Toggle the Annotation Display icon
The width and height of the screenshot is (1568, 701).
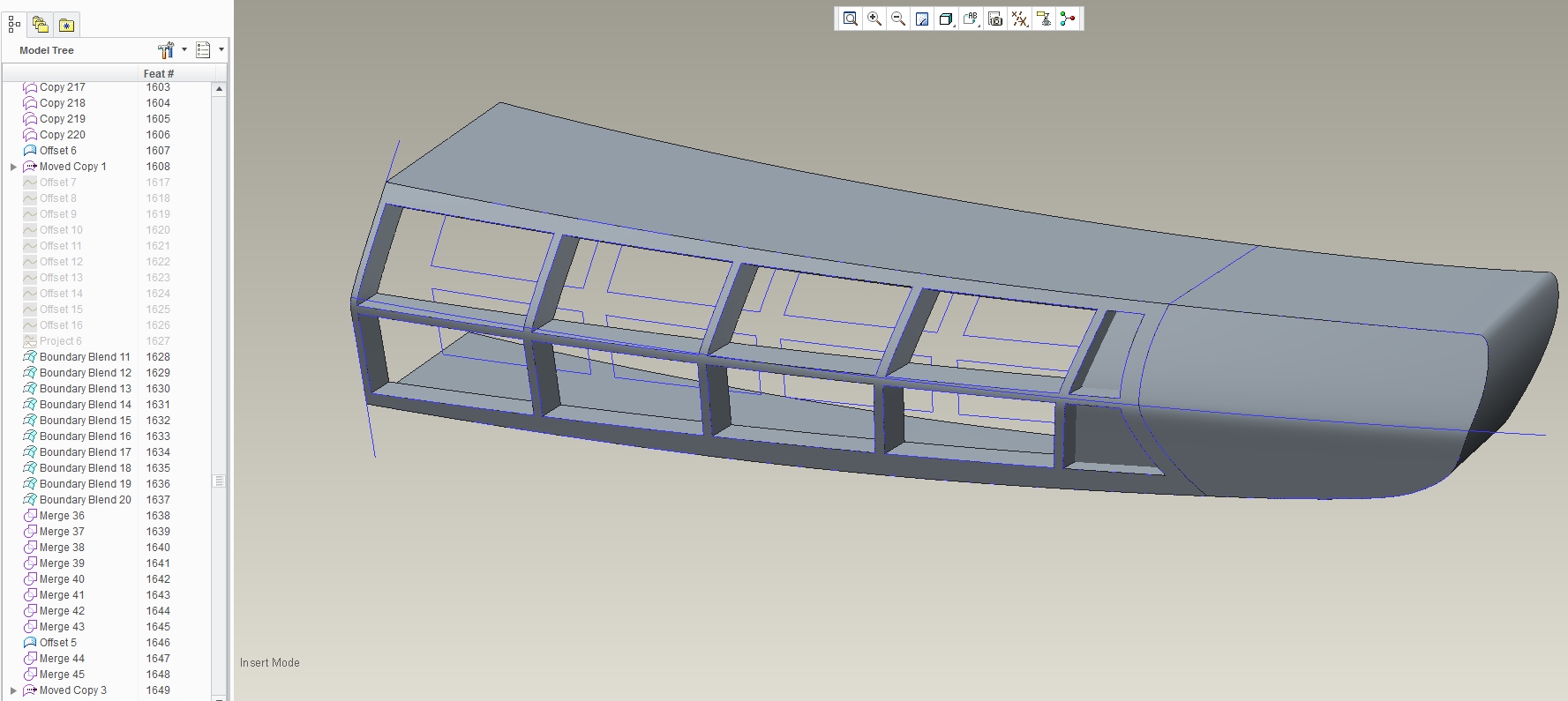(1044, 19)
